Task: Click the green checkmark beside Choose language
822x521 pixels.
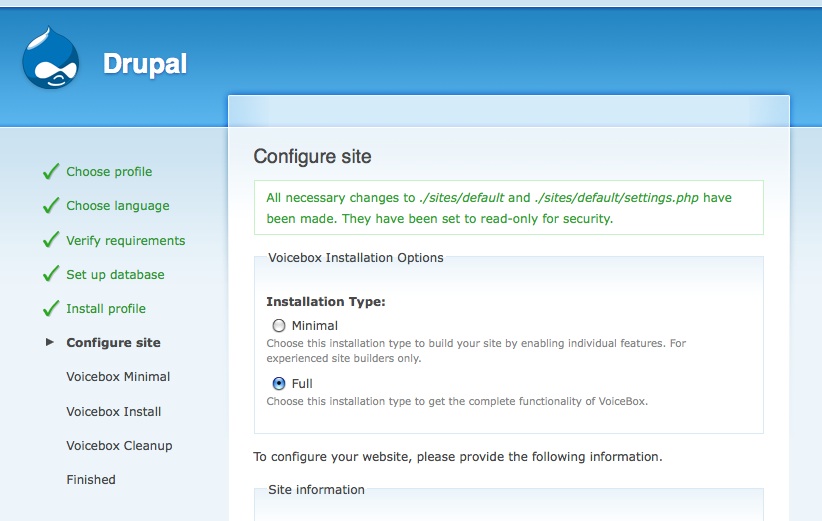Action: 51,205
